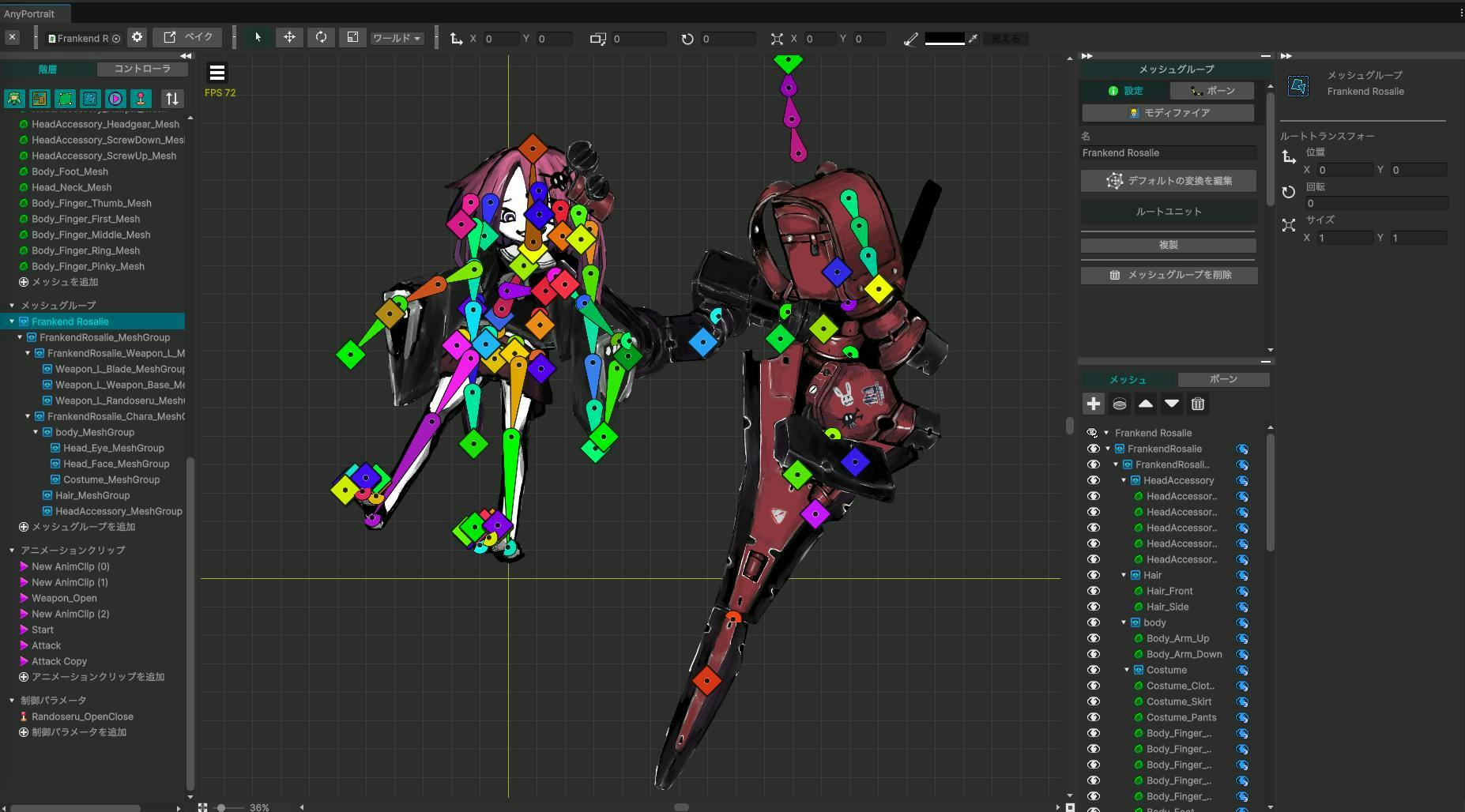Click the ベイク button
Screen dimensions: 1465x812
188,38
